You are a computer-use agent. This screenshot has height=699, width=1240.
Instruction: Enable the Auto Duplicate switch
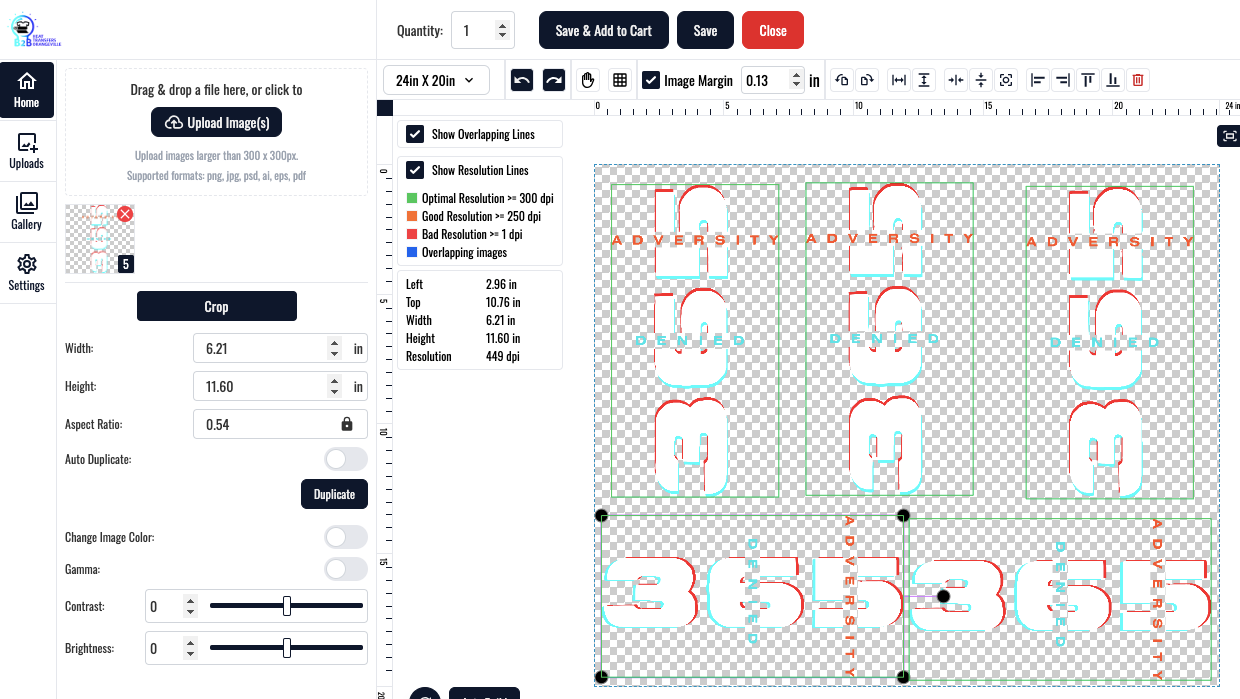pyautogui.click(x=346, y=459)
